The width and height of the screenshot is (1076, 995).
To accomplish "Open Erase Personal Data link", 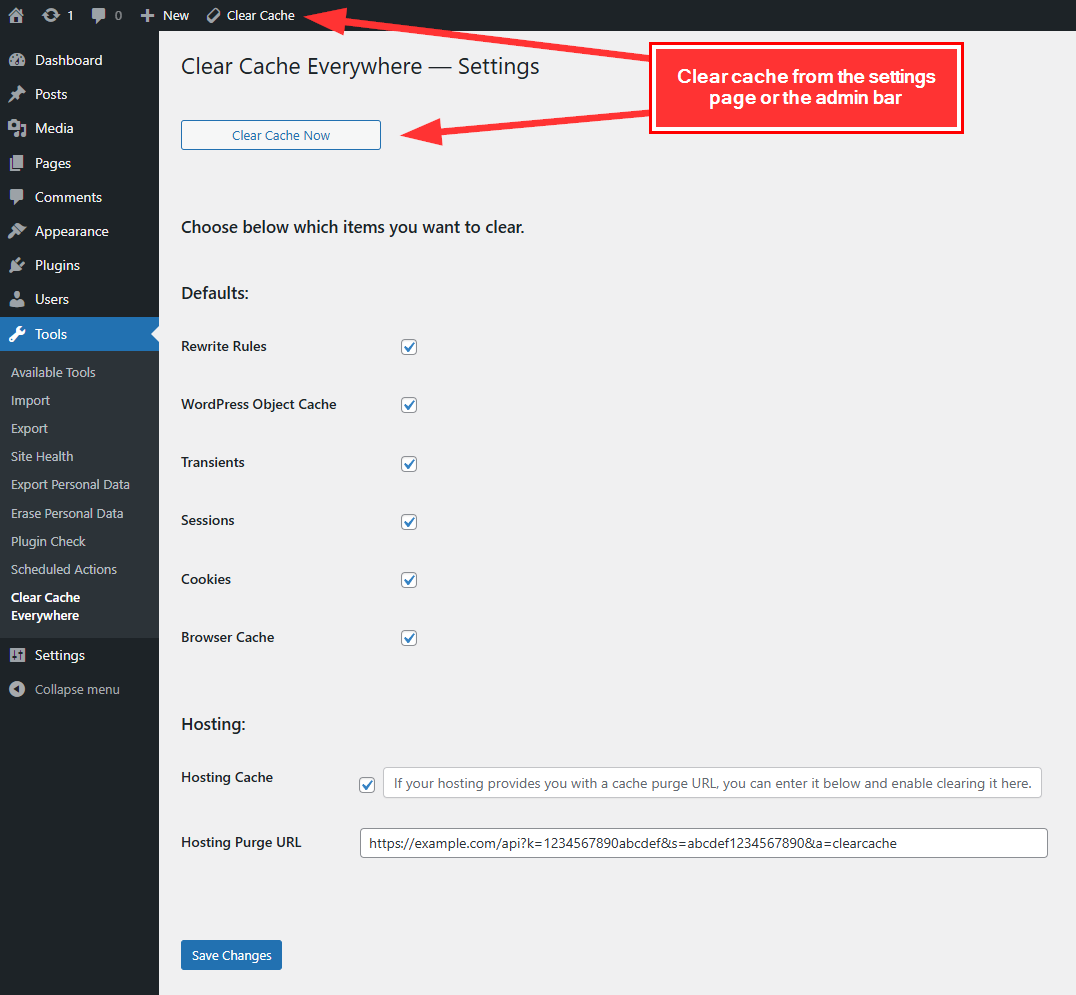I will (67, 513).
